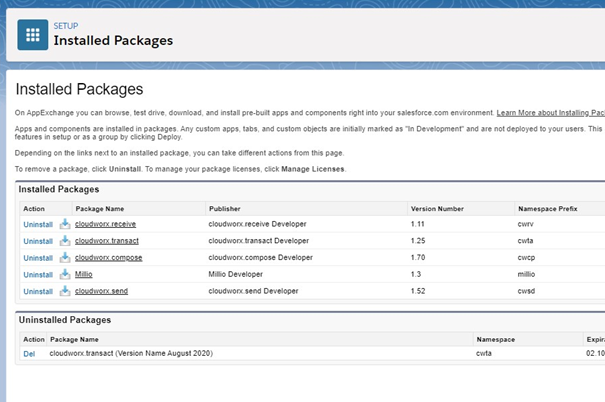
Task: Click the Action header in Installed Packages table
Action: [34, 209]
